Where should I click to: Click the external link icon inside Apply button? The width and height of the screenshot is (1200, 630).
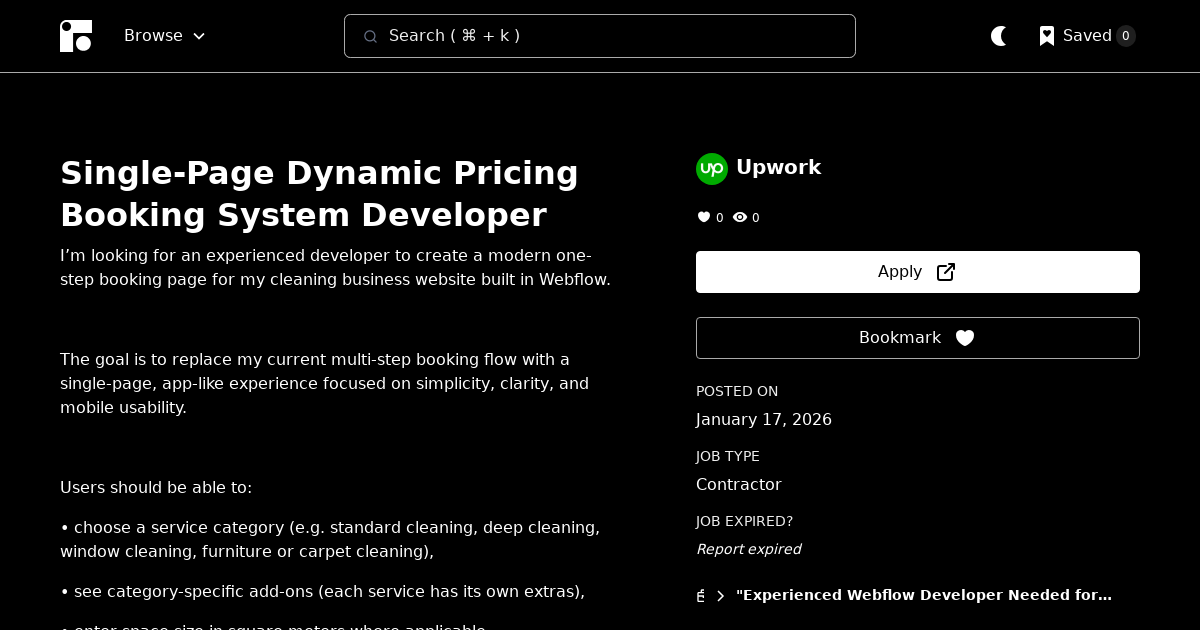[x=945, y=271]
